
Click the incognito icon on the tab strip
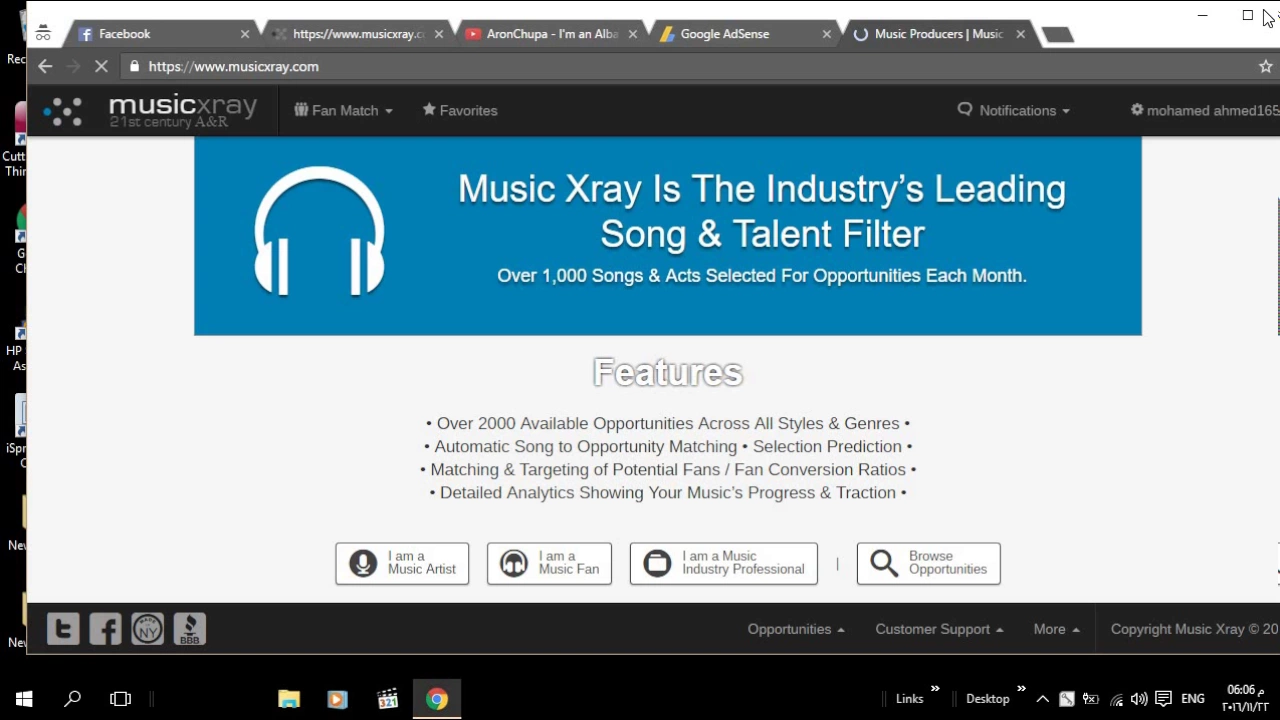point(42,33)
